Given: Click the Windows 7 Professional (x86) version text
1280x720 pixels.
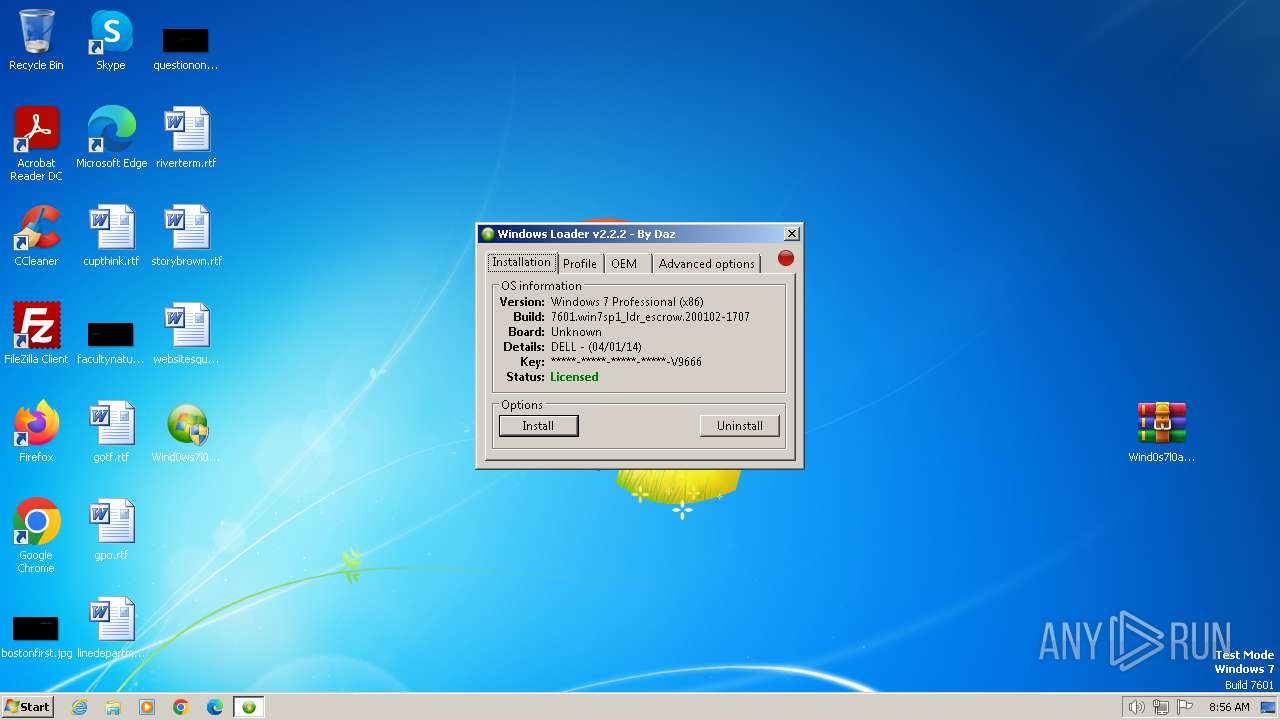Looking at the screenshot, I should point(627,302).
